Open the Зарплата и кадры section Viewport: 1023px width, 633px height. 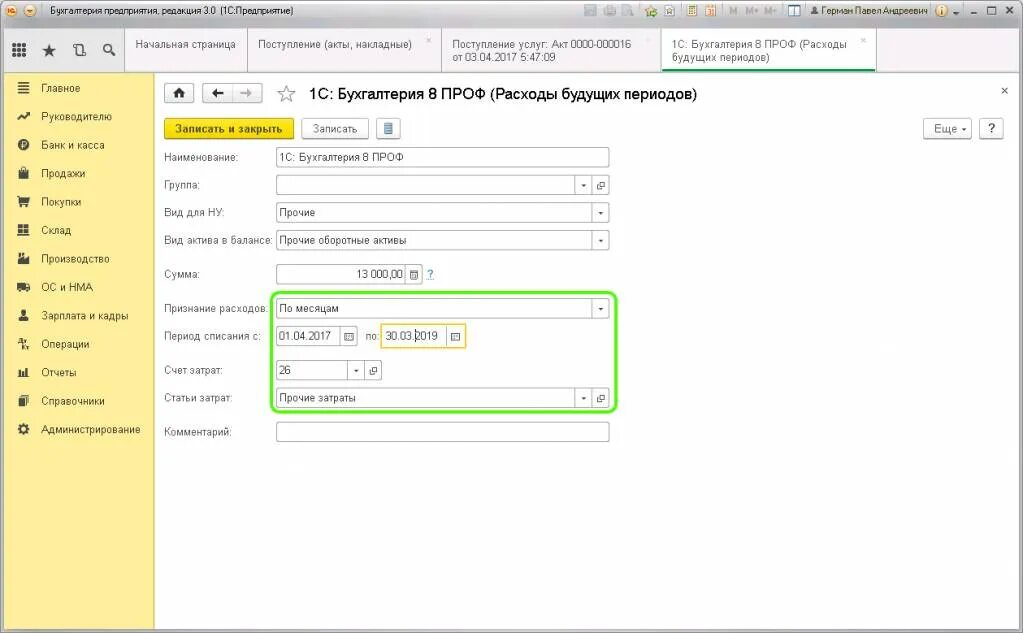84,316
